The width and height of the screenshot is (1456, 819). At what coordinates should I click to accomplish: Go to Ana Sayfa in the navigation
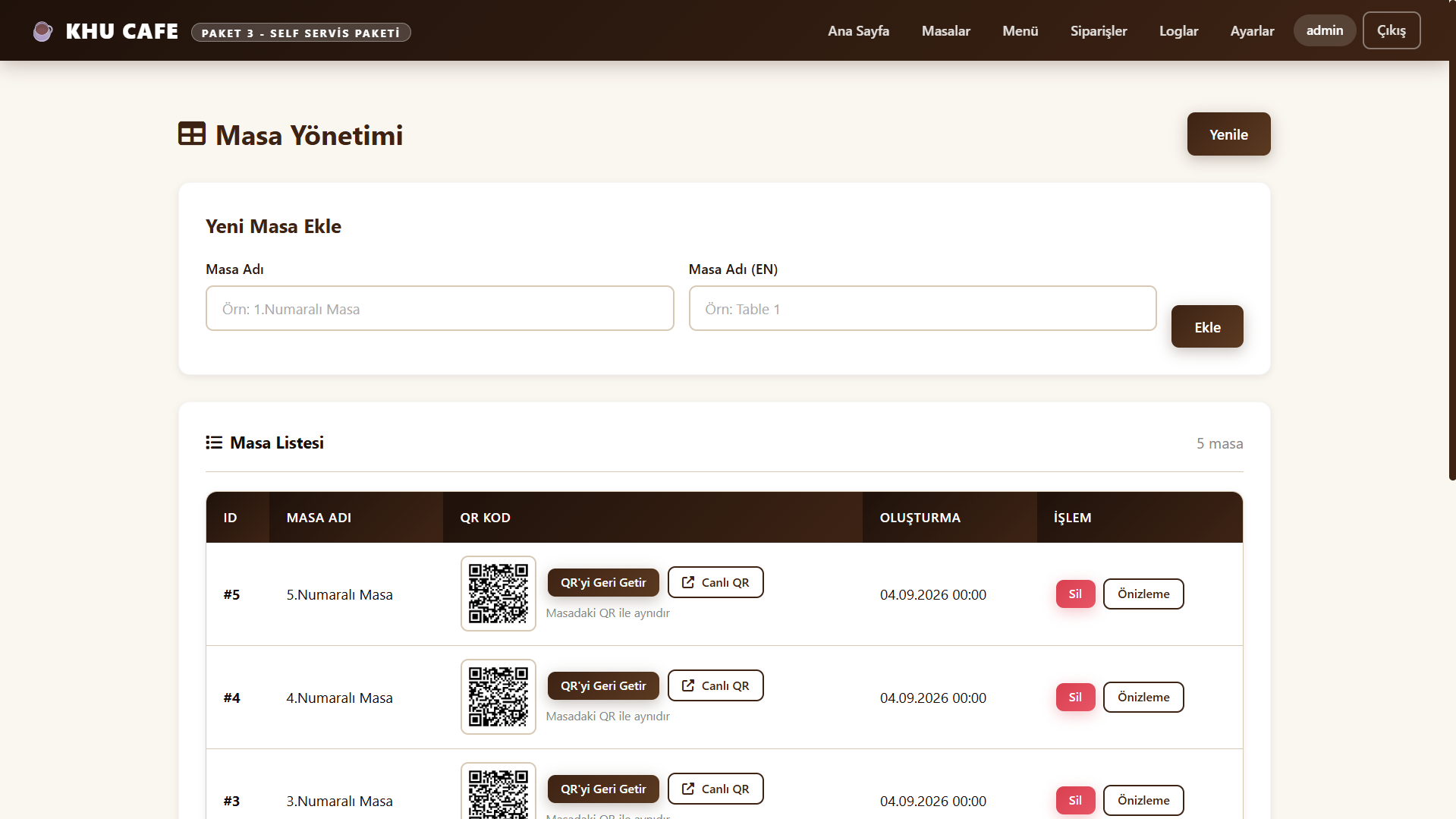coord(858,31)
